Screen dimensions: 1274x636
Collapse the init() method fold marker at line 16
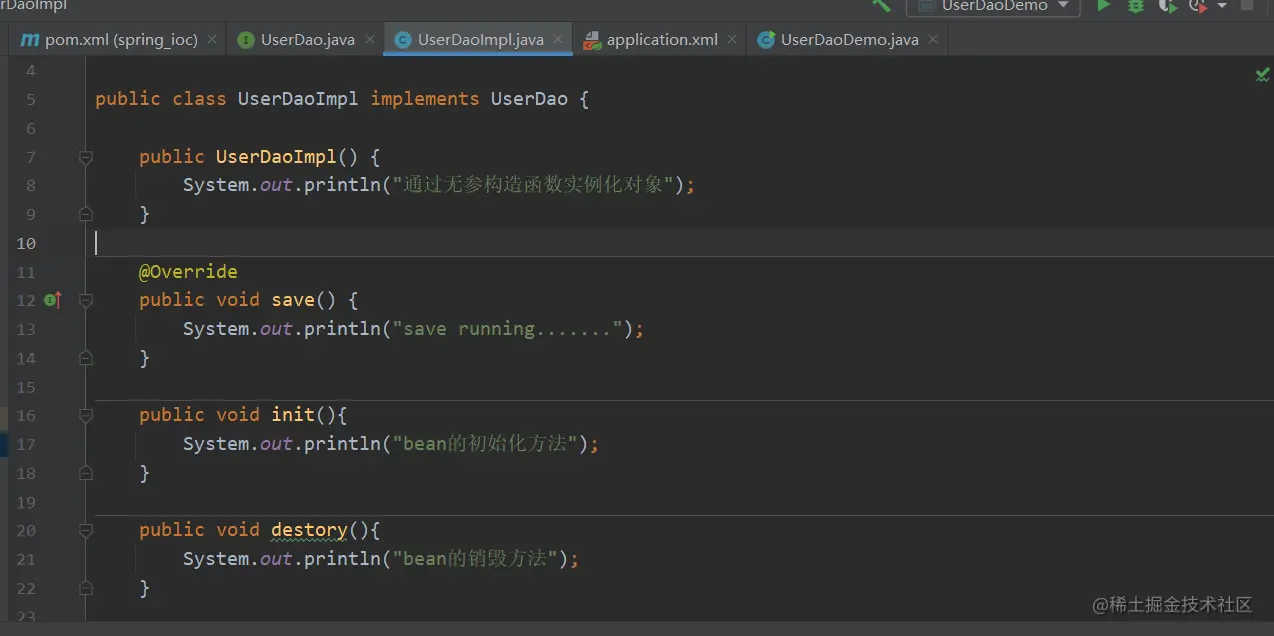click(86, 415)
